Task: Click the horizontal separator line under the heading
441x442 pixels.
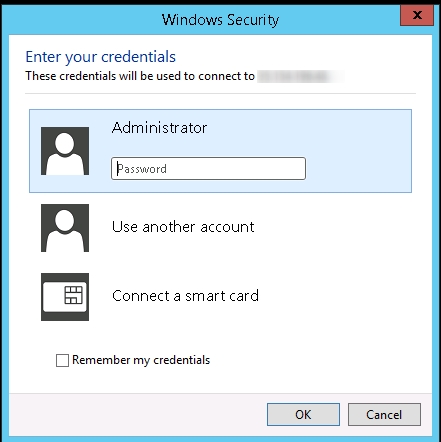Action: [220, 94]
